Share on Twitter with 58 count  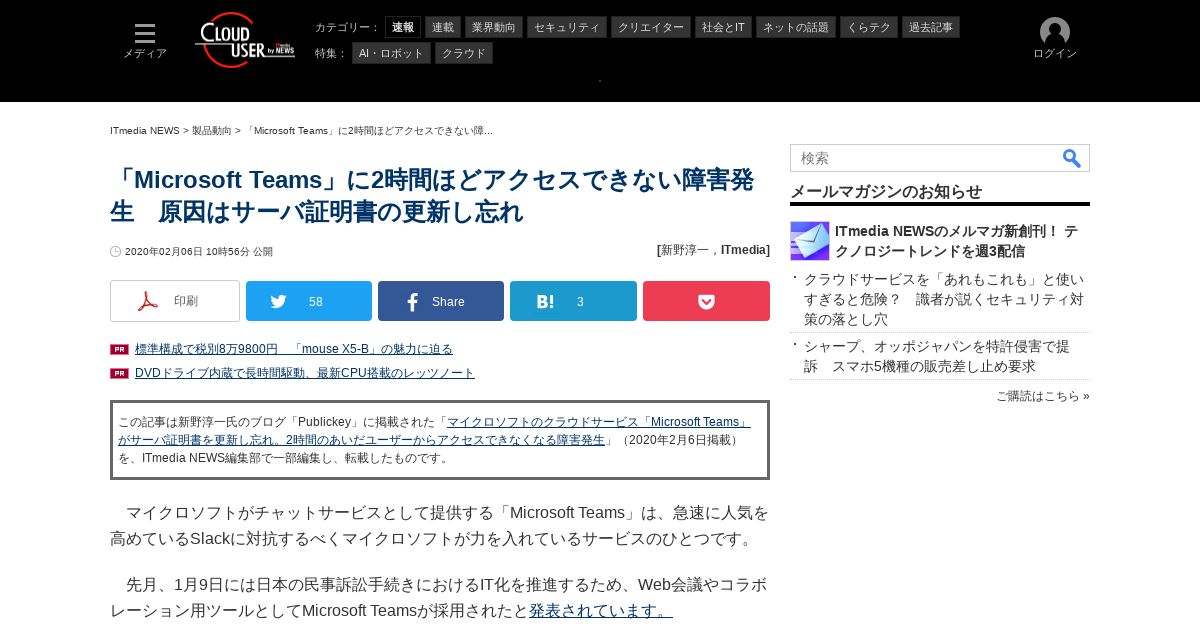309,301
